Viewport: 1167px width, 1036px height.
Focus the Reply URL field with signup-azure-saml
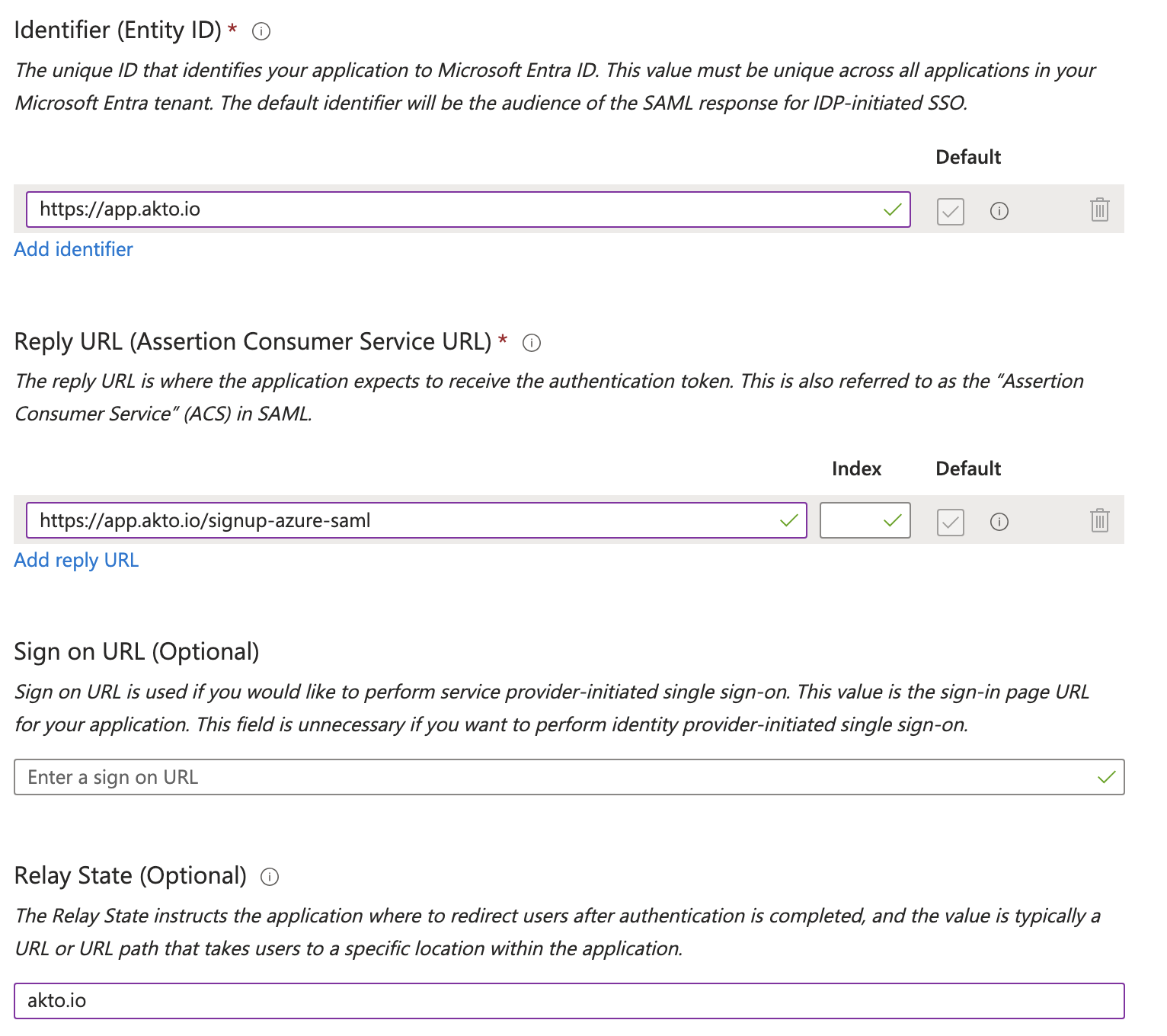(417, 520)
